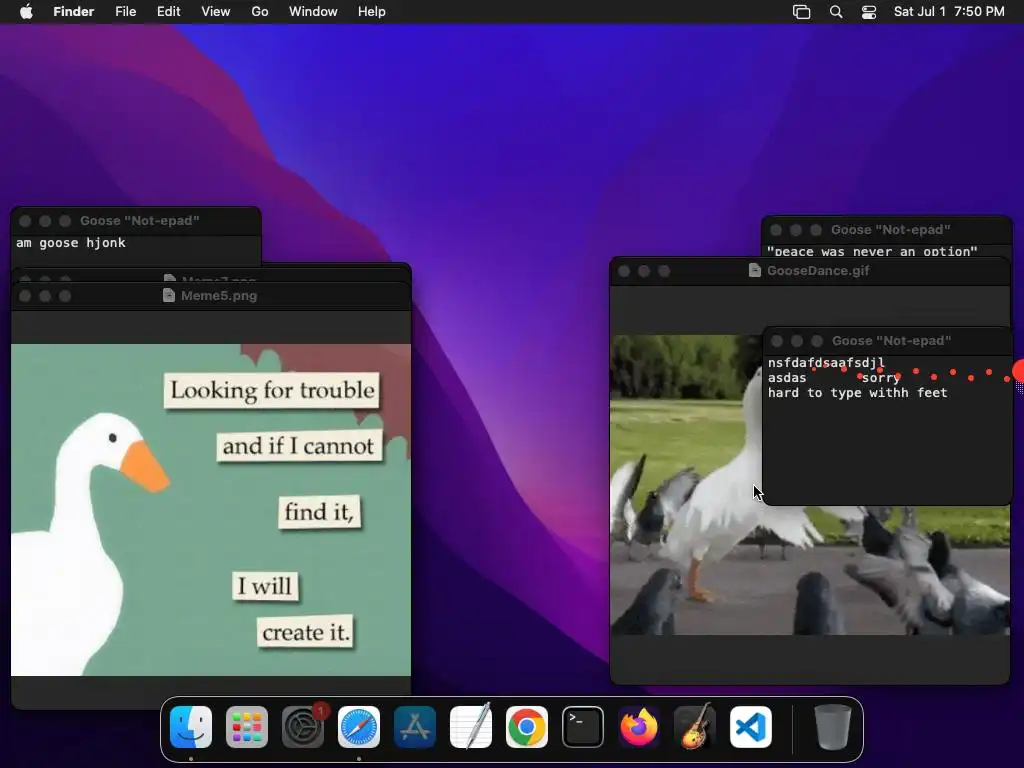Minimize the GooseDance.gif window

644,271
